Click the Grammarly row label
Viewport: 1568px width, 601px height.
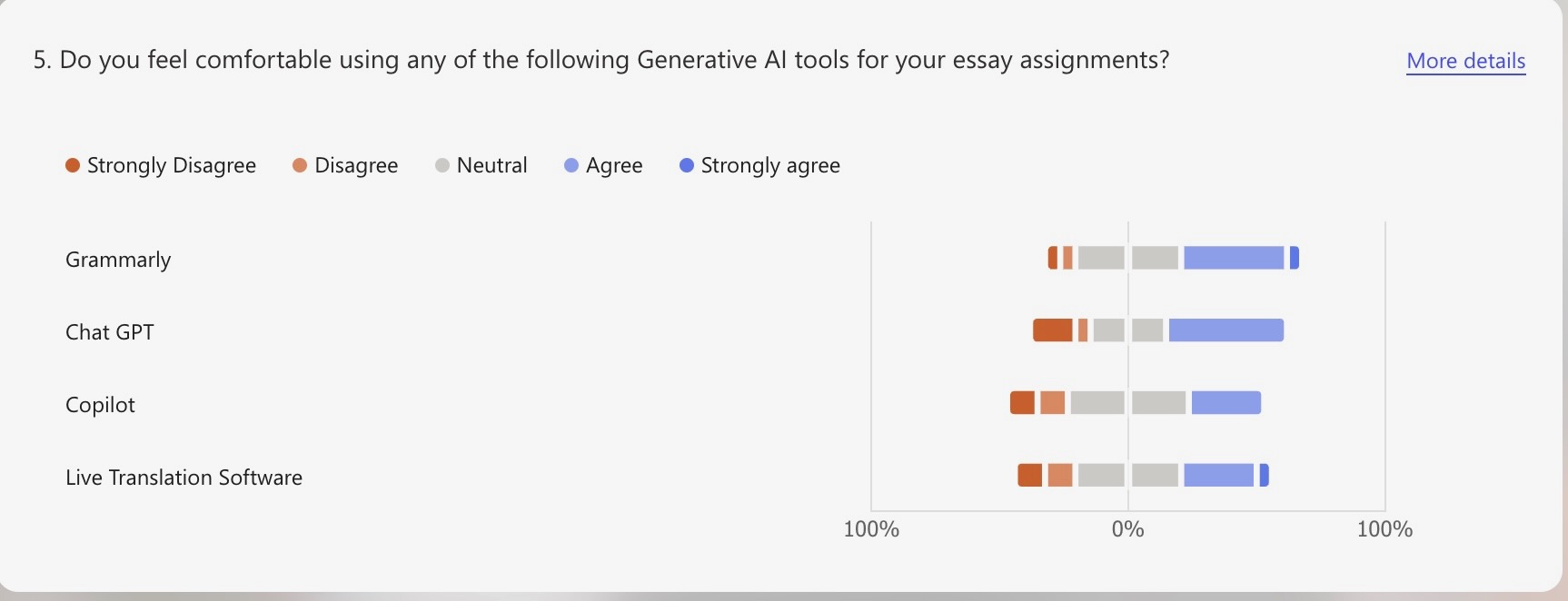click(118, 260)
